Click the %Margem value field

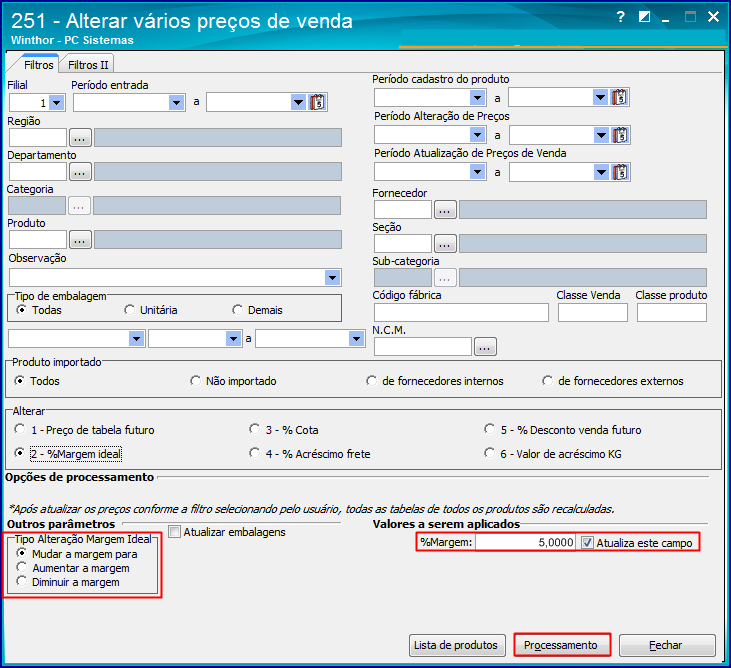[x=525, y=543]
